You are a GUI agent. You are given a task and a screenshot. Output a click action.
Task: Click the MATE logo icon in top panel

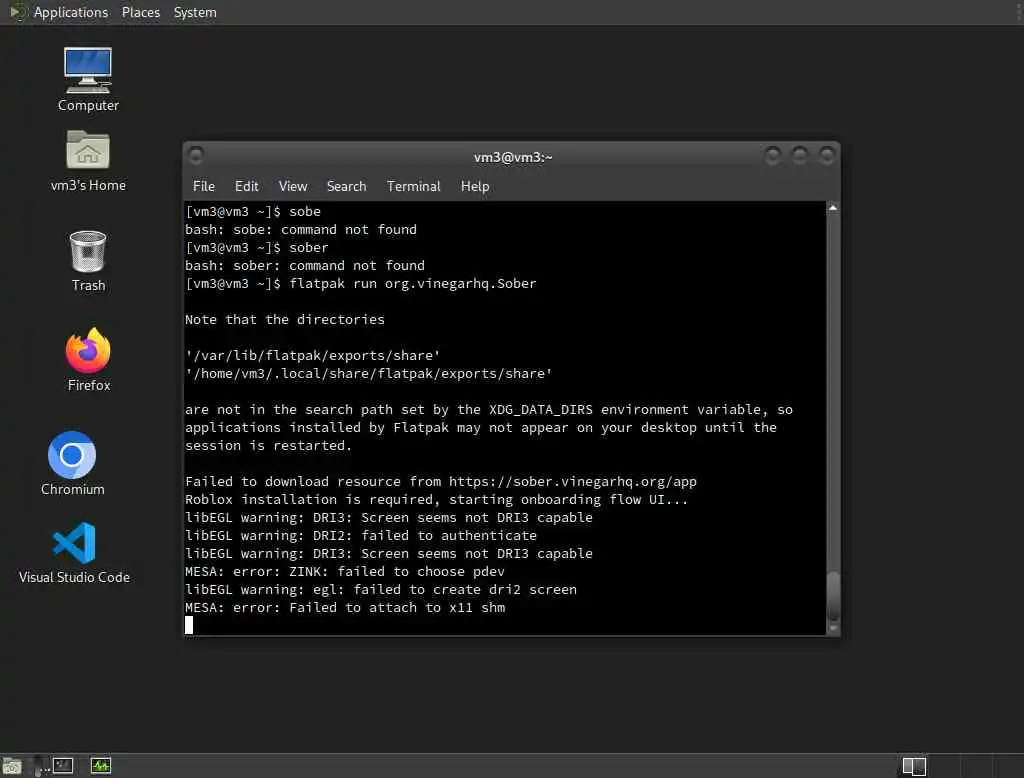pyautogui.click(x=18, y=12)
